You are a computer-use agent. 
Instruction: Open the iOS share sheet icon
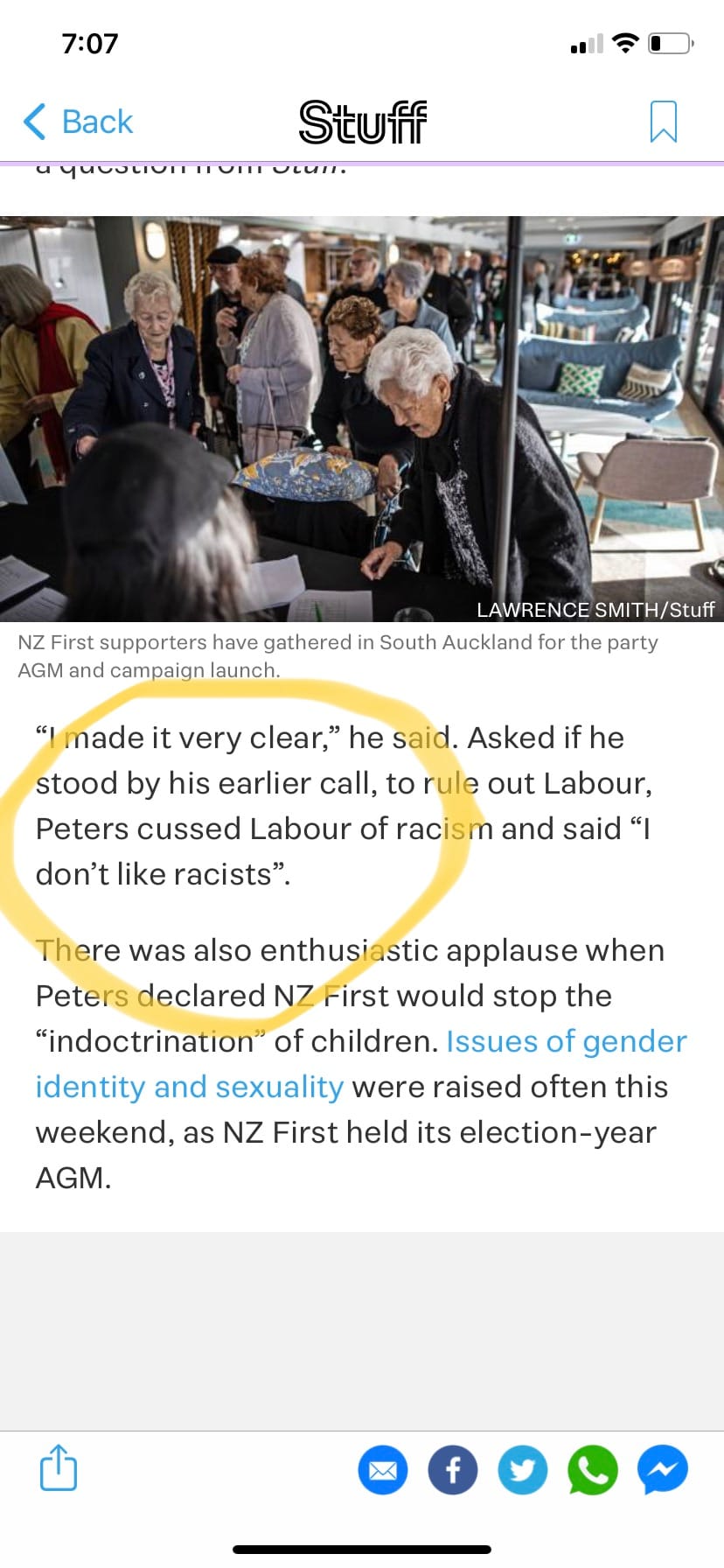pos(59,1467)
